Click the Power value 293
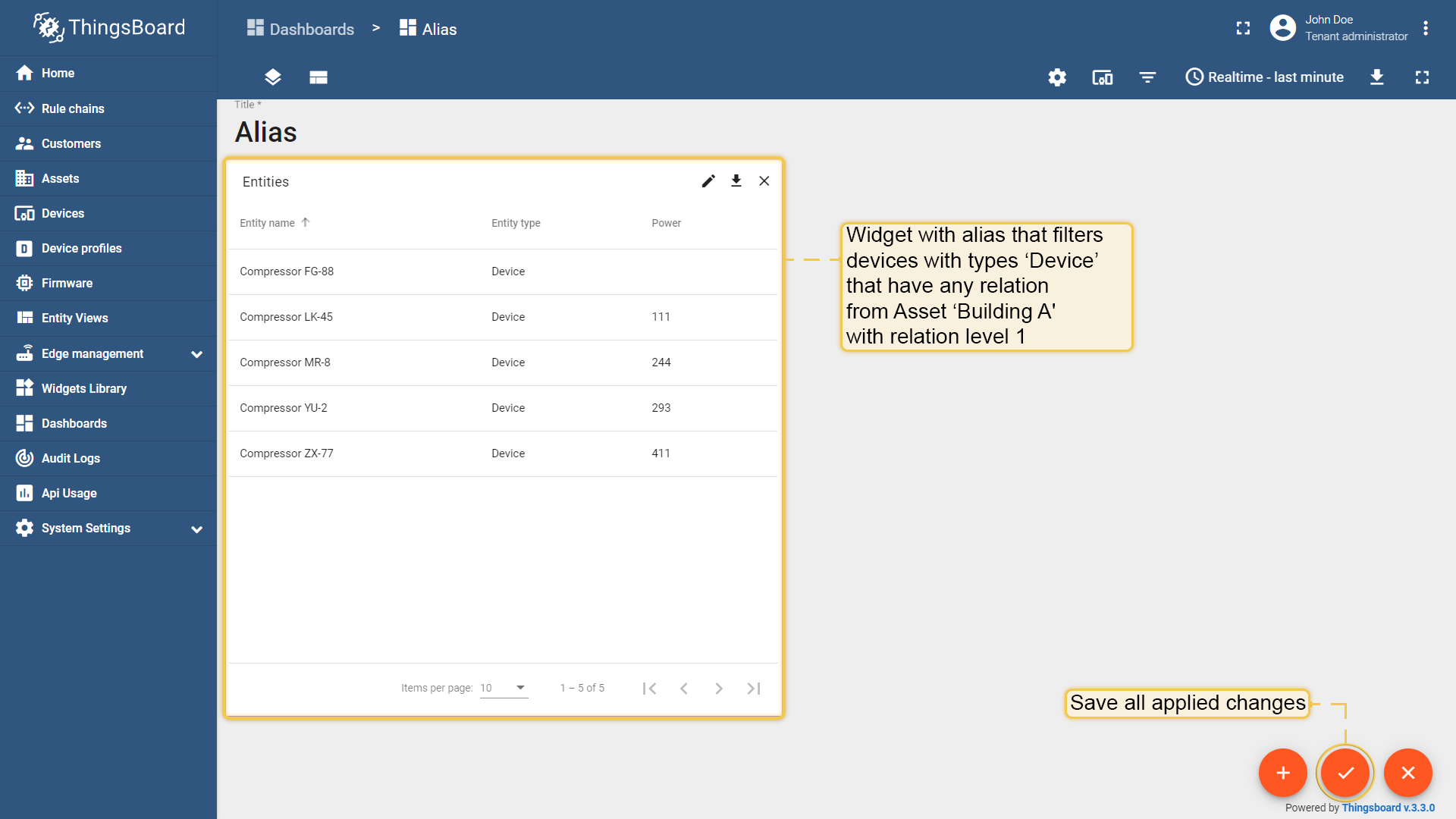1456x819 pixels. [661, 408]
